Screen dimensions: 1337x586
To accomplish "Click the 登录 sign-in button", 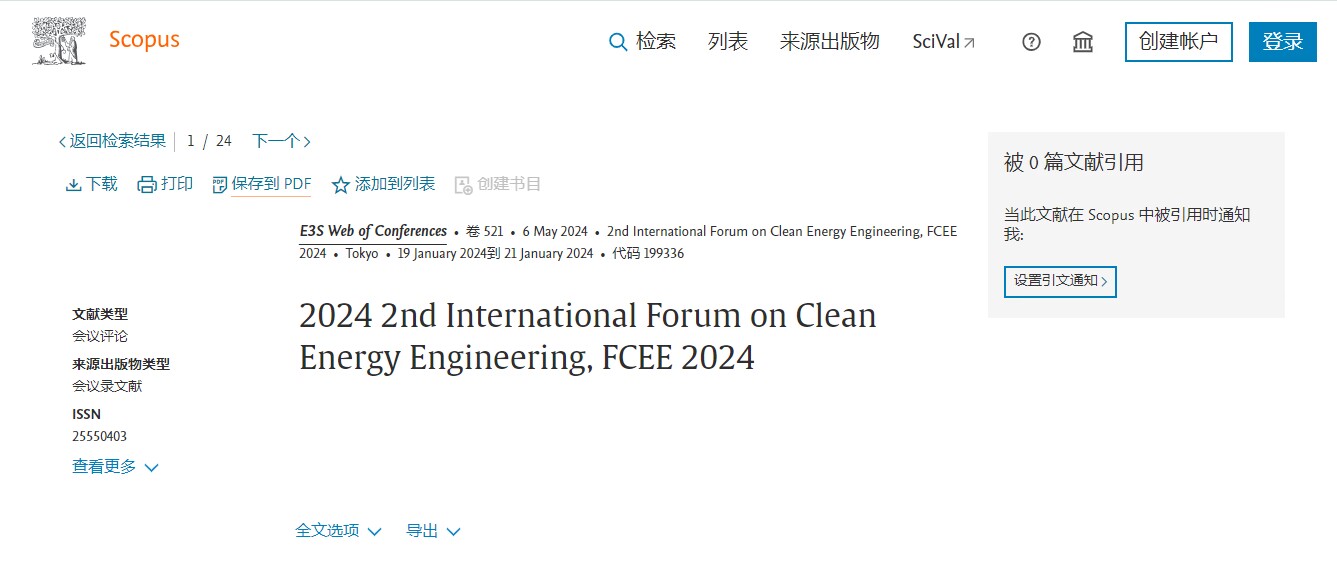I will click(x=1283, y=42).
